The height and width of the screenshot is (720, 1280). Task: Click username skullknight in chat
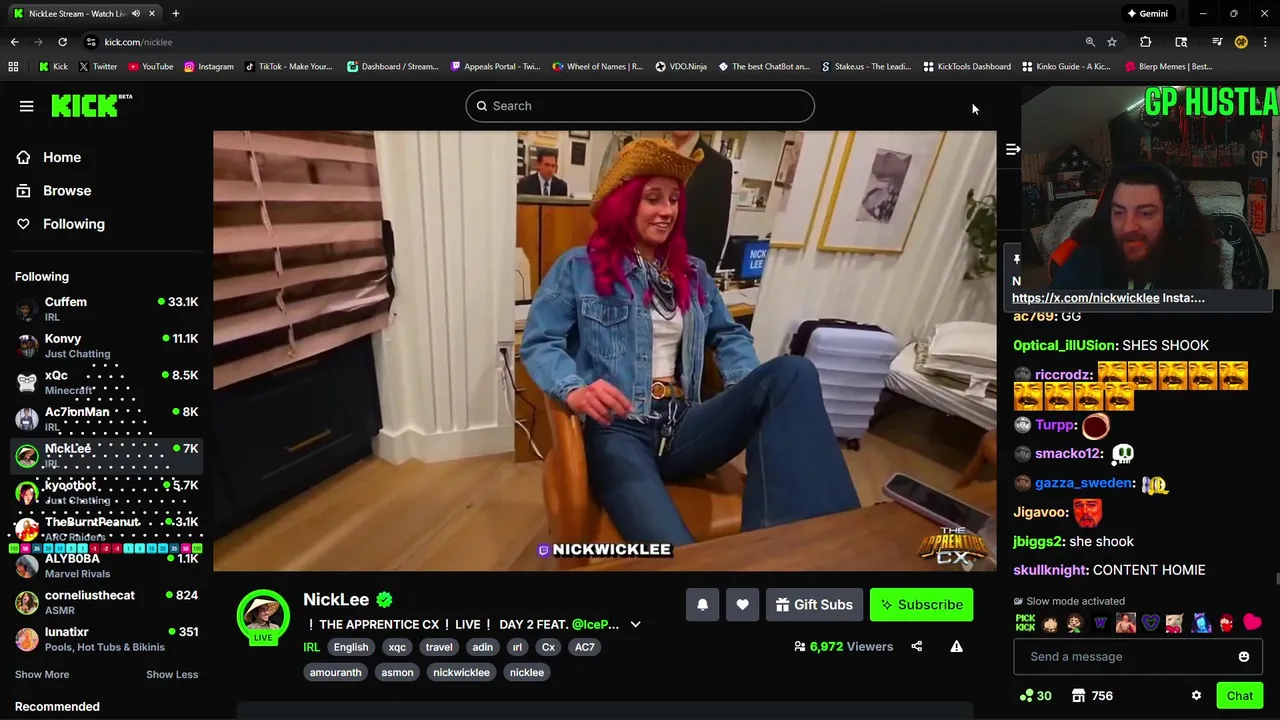click(x=1050, y=570)
